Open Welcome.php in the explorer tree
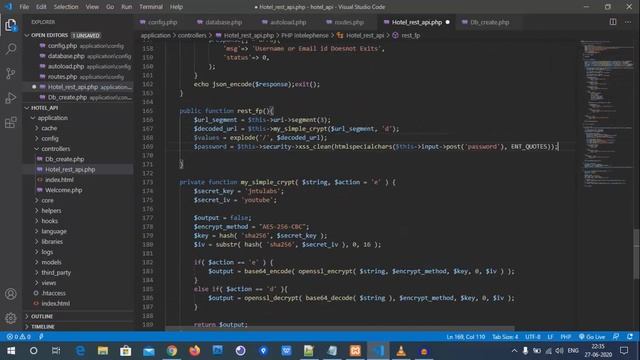Image resolution: width=640 pixels, height=360 pixels. click(63, 190)
